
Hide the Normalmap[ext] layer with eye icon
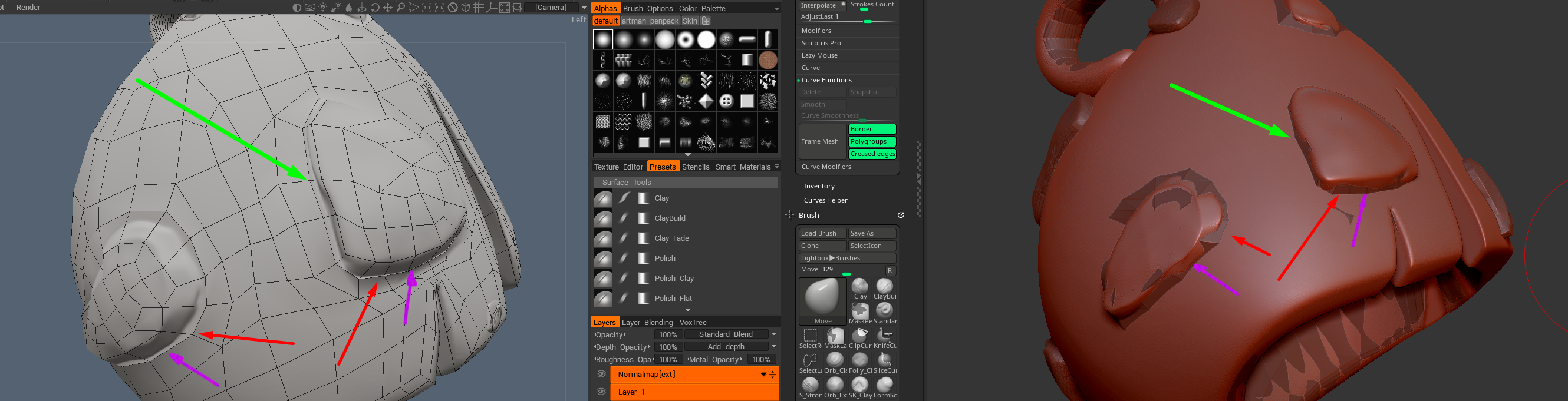(601, 375)
